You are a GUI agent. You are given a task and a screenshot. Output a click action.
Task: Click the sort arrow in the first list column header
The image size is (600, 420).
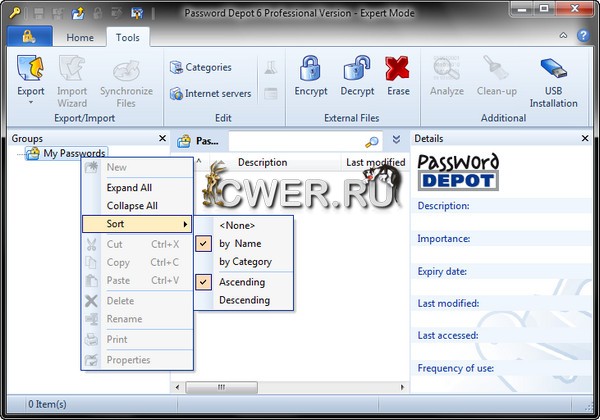coord(199,161)
